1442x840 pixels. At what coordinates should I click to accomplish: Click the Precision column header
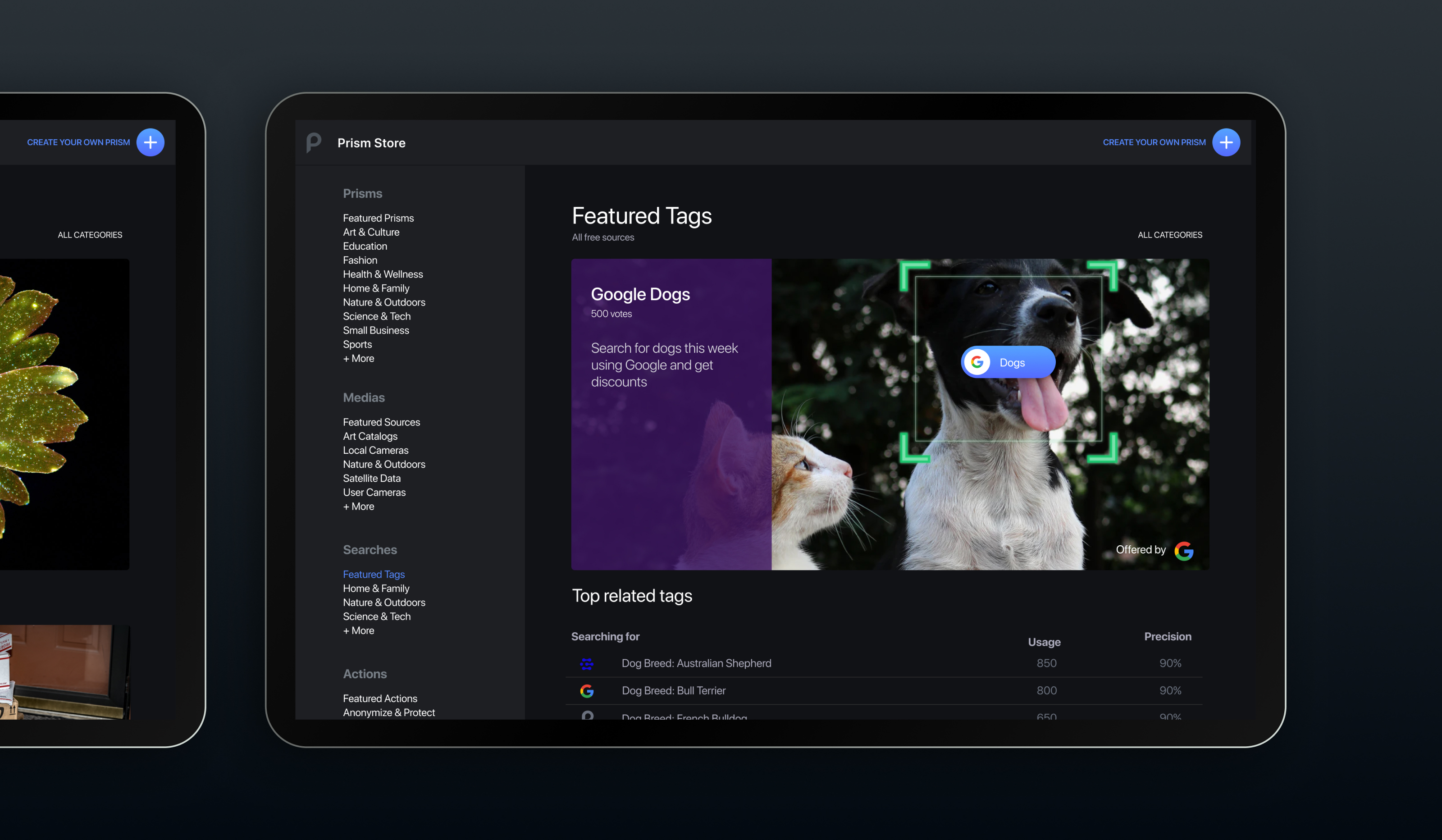pyautogui.click(x=1167, y=636)
